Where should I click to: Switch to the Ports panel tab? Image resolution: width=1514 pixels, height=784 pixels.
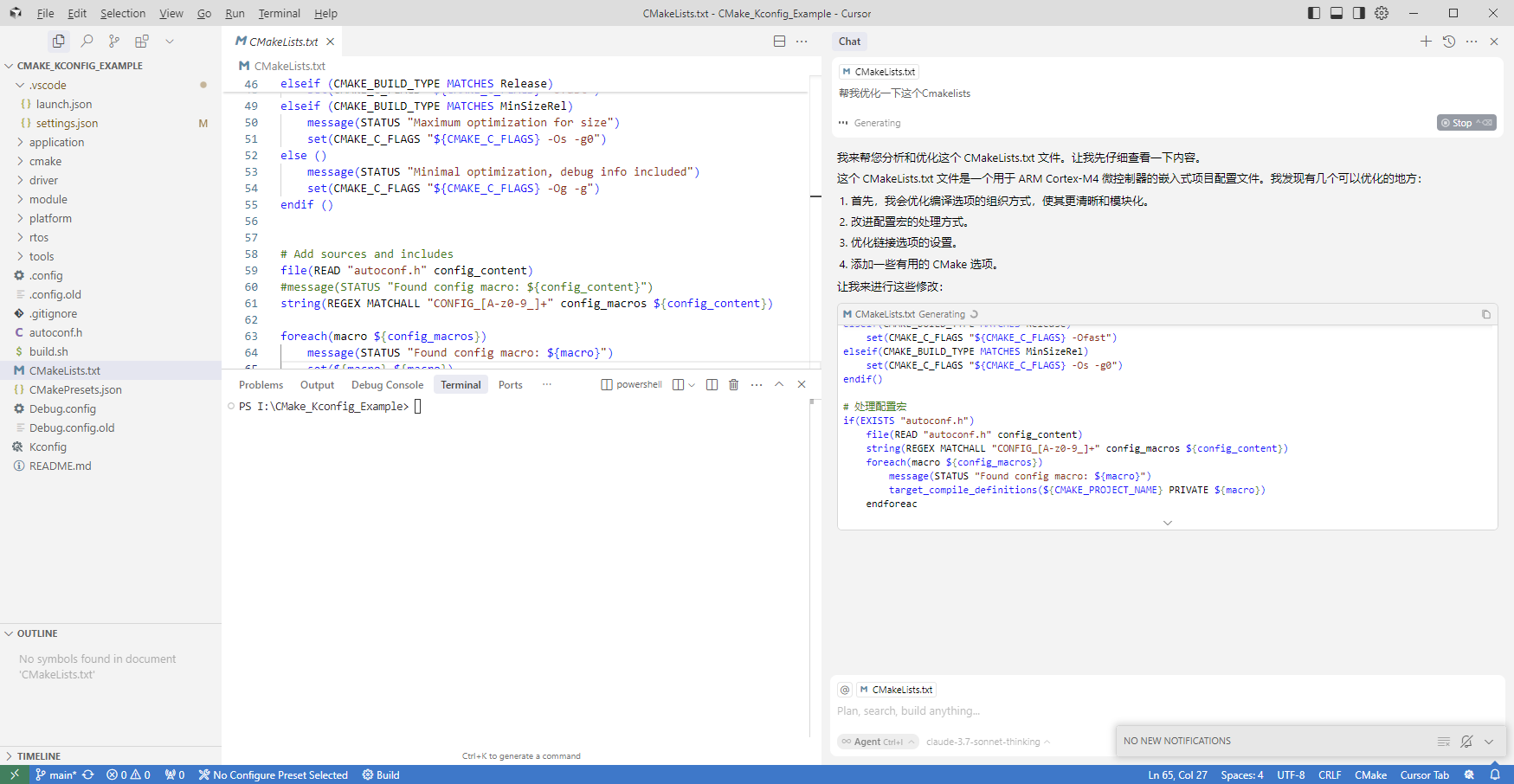coord(511,385)
